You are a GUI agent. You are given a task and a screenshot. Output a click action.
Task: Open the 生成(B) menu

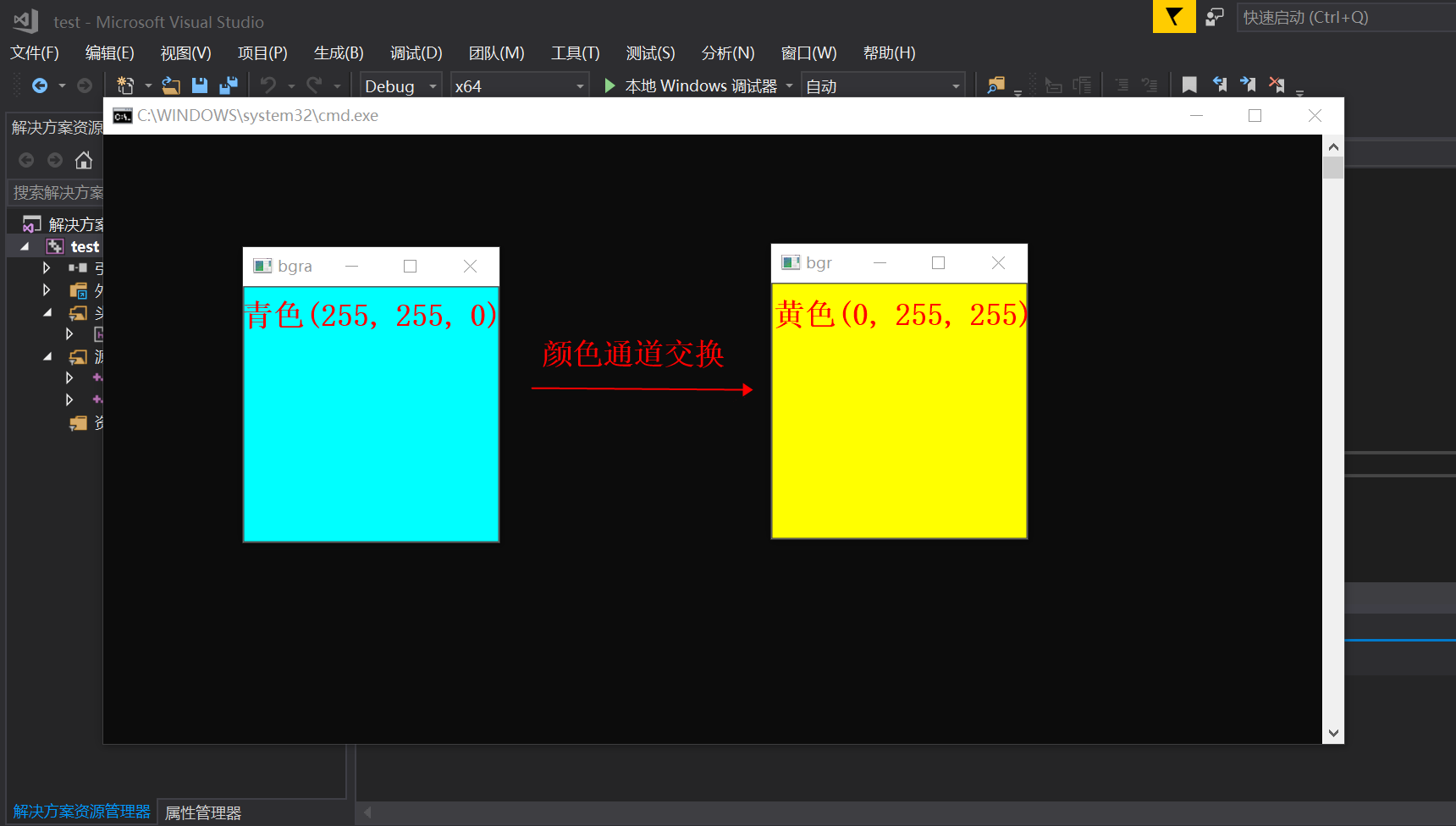(x=339, y=52)
